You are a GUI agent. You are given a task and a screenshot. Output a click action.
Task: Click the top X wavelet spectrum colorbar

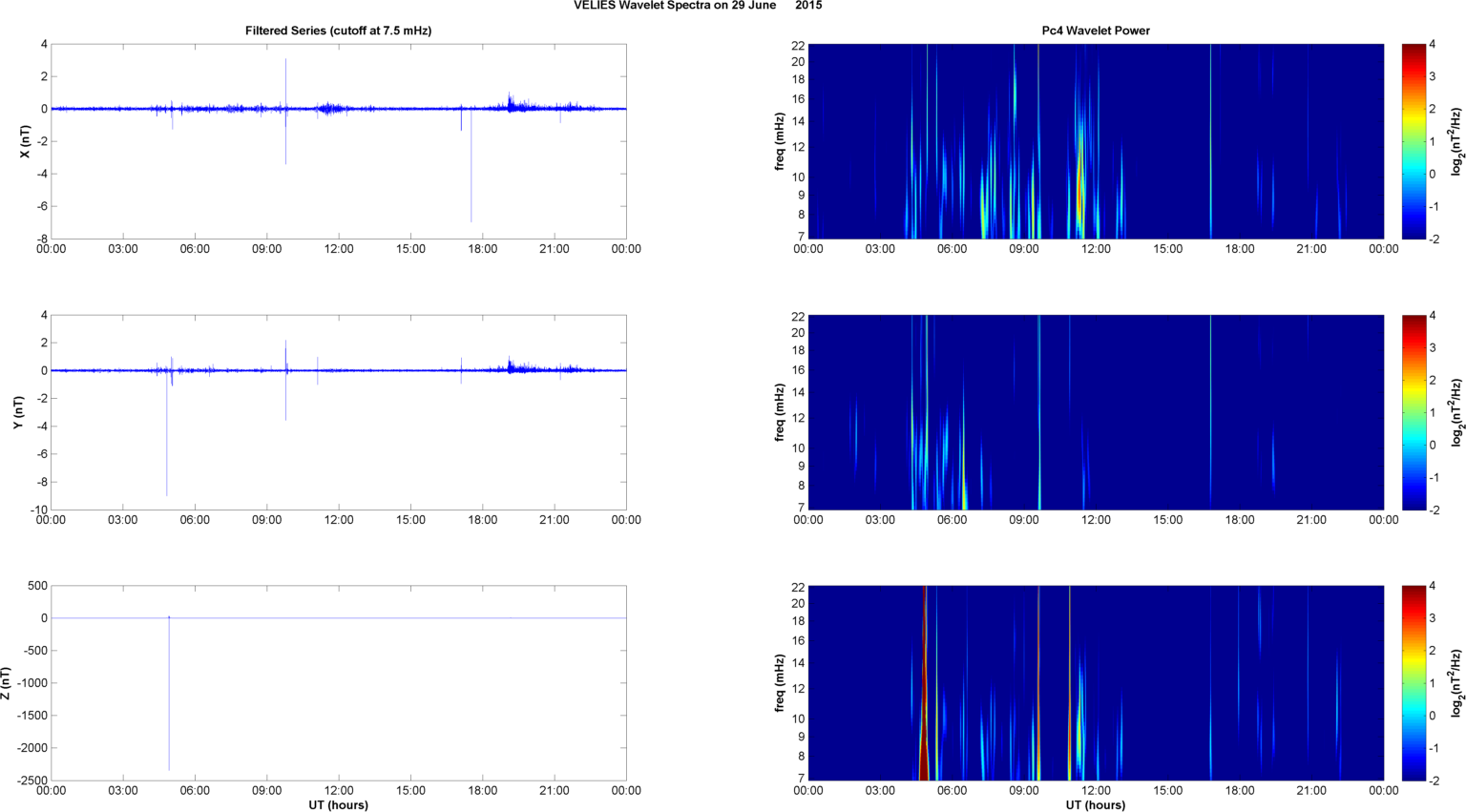pyautogui.click(x=1414, y=141)
